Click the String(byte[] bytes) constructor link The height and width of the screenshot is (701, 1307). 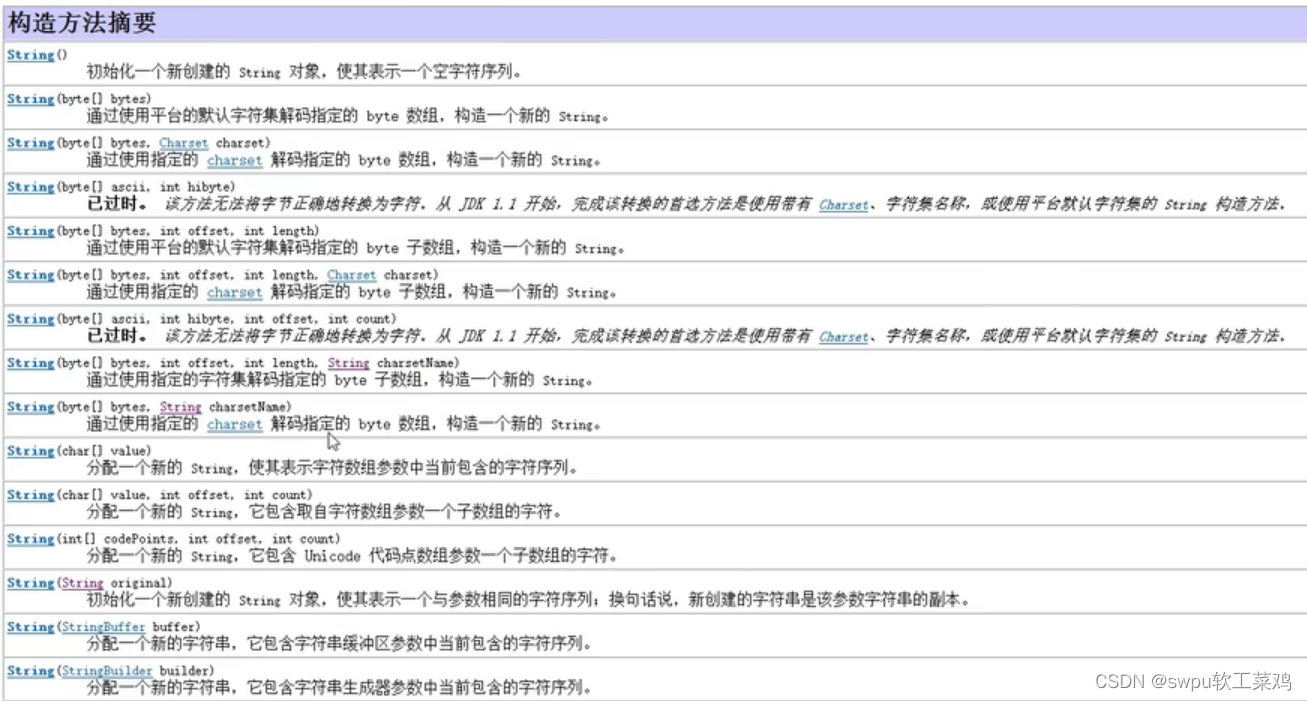coord(29,99)
